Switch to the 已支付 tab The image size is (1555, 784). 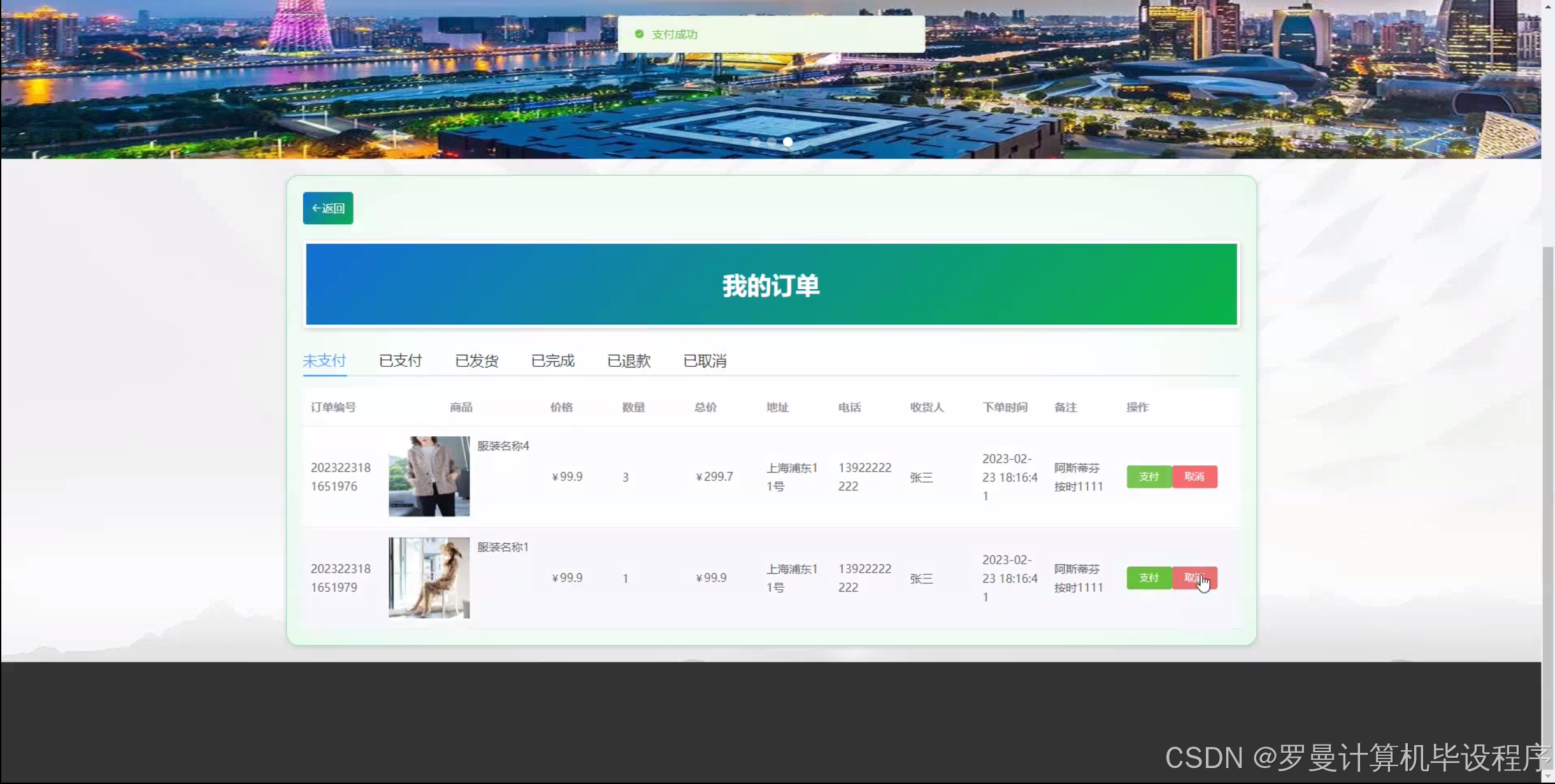point(400,361)
